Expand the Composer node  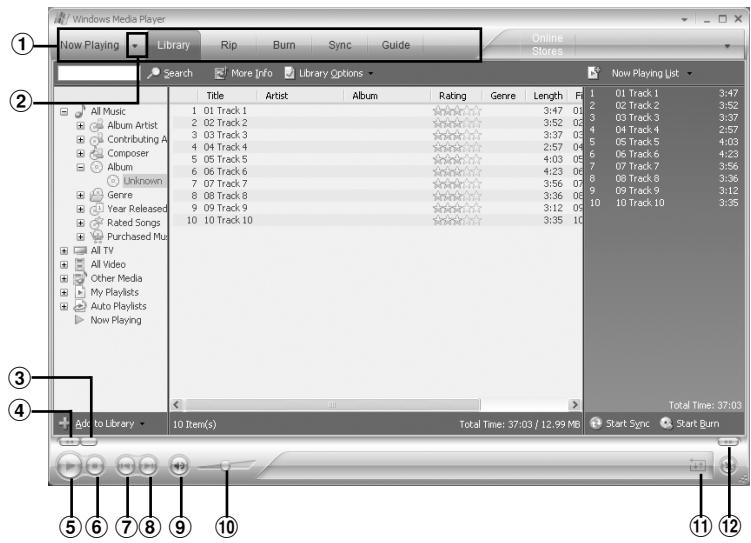(x=80, y=153)
